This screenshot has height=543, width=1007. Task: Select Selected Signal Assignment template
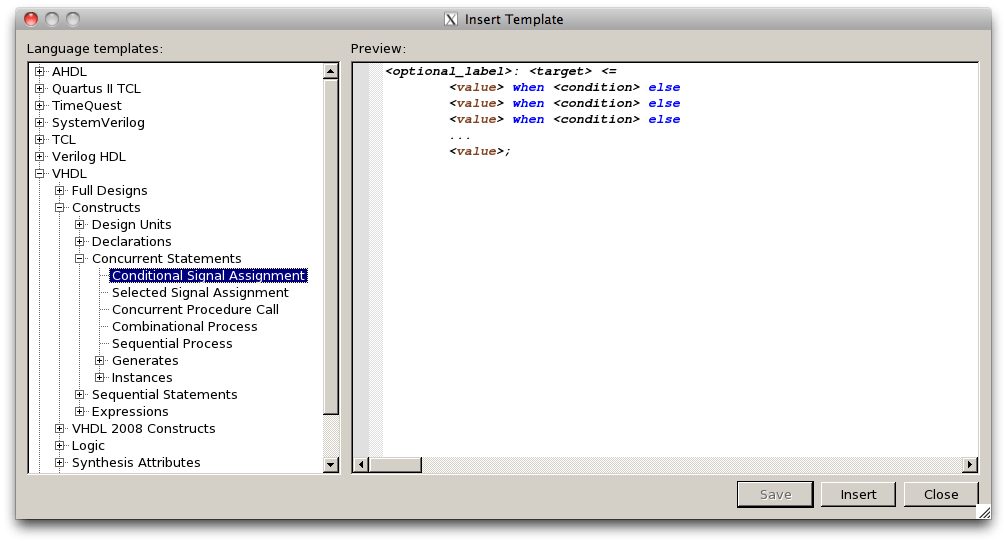200,293
